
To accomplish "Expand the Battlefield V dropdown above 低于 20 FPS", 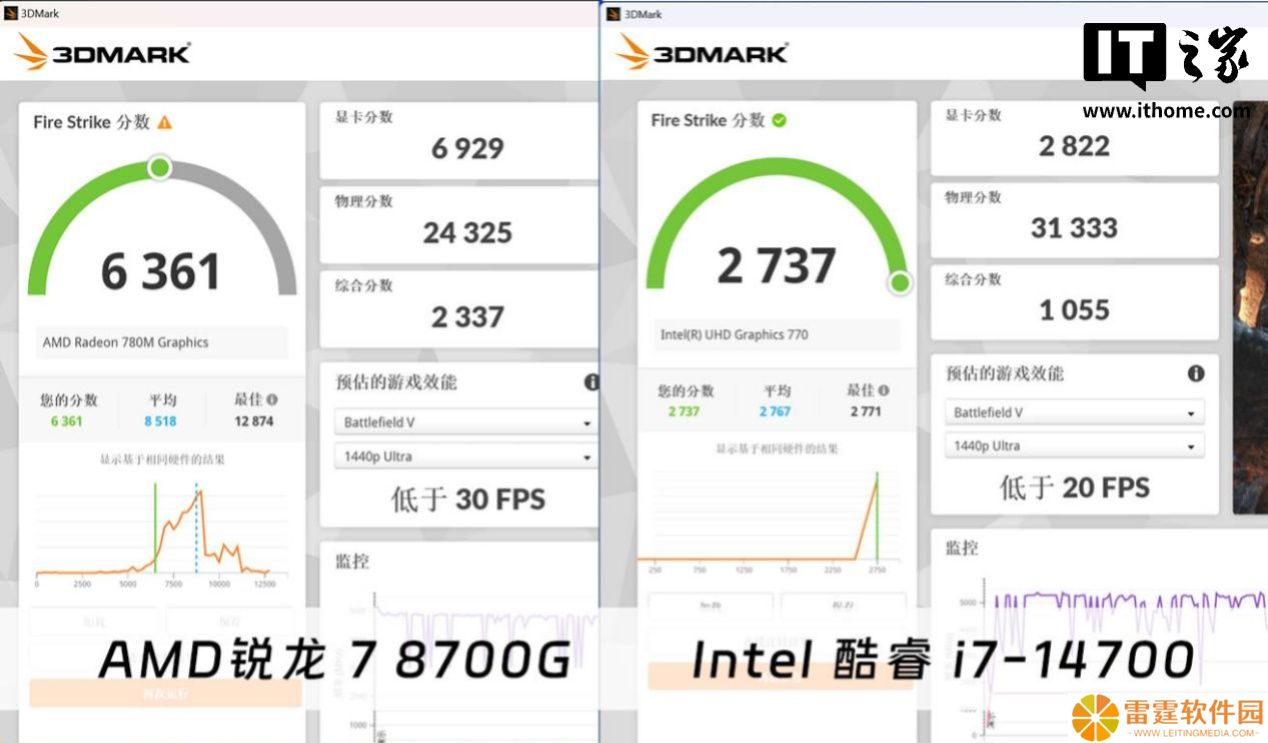I will click(x=1074, y=412).
